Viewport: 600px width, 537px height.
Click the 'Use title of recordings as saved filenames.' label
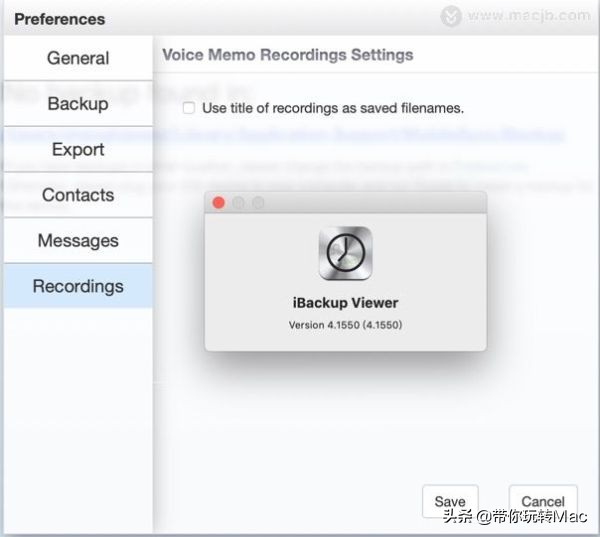333,108
